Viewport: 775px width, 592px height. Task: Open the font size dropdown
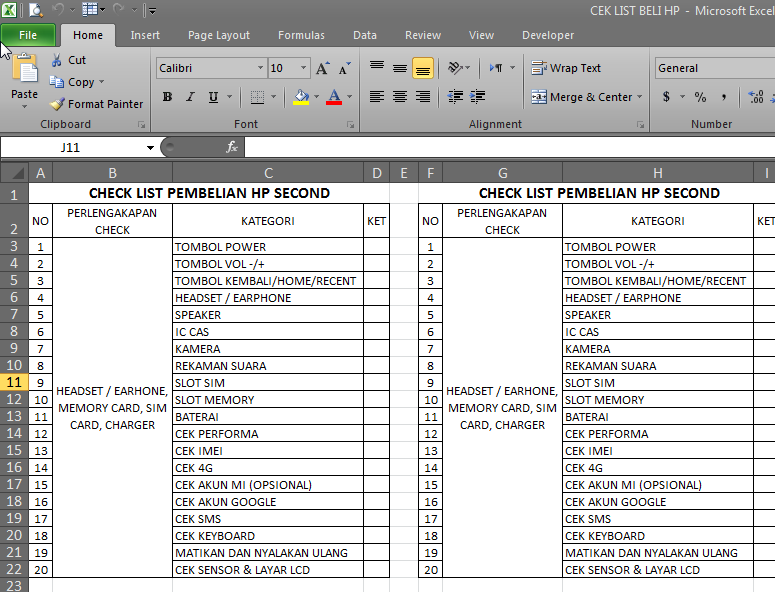[x=303, y=68]
